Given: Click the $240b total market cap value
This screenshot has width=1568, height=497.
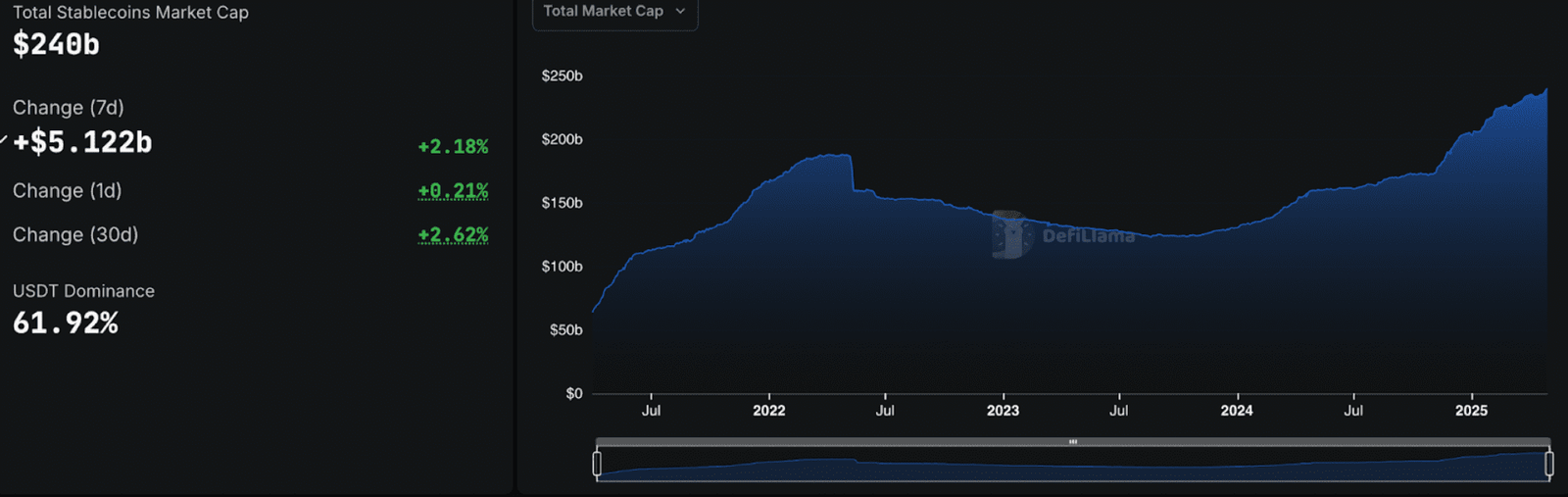Looking at the screenshot, I should [x=56, y=45].
